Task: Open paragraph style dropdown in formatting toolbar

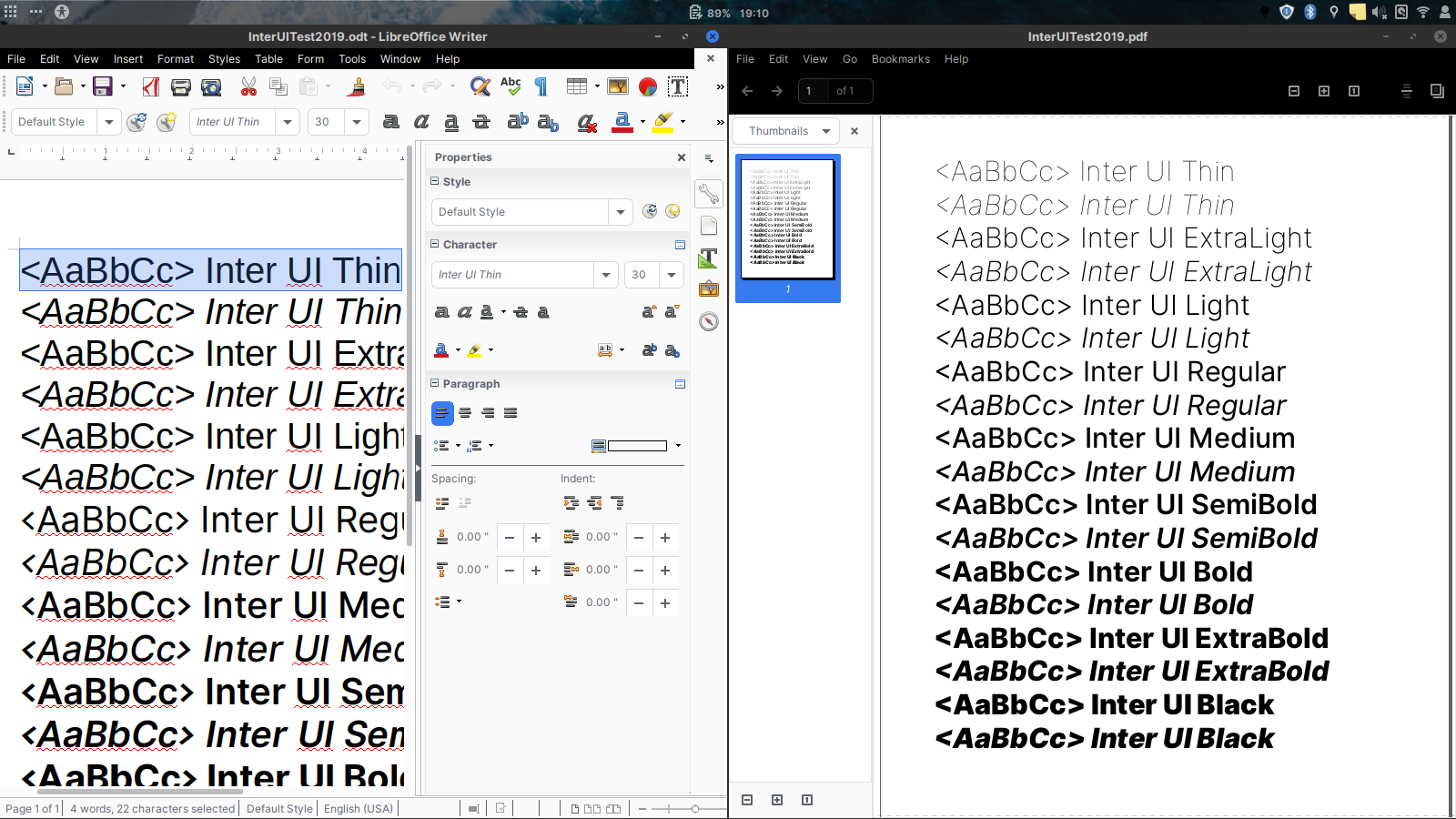Action: [109, 122]
